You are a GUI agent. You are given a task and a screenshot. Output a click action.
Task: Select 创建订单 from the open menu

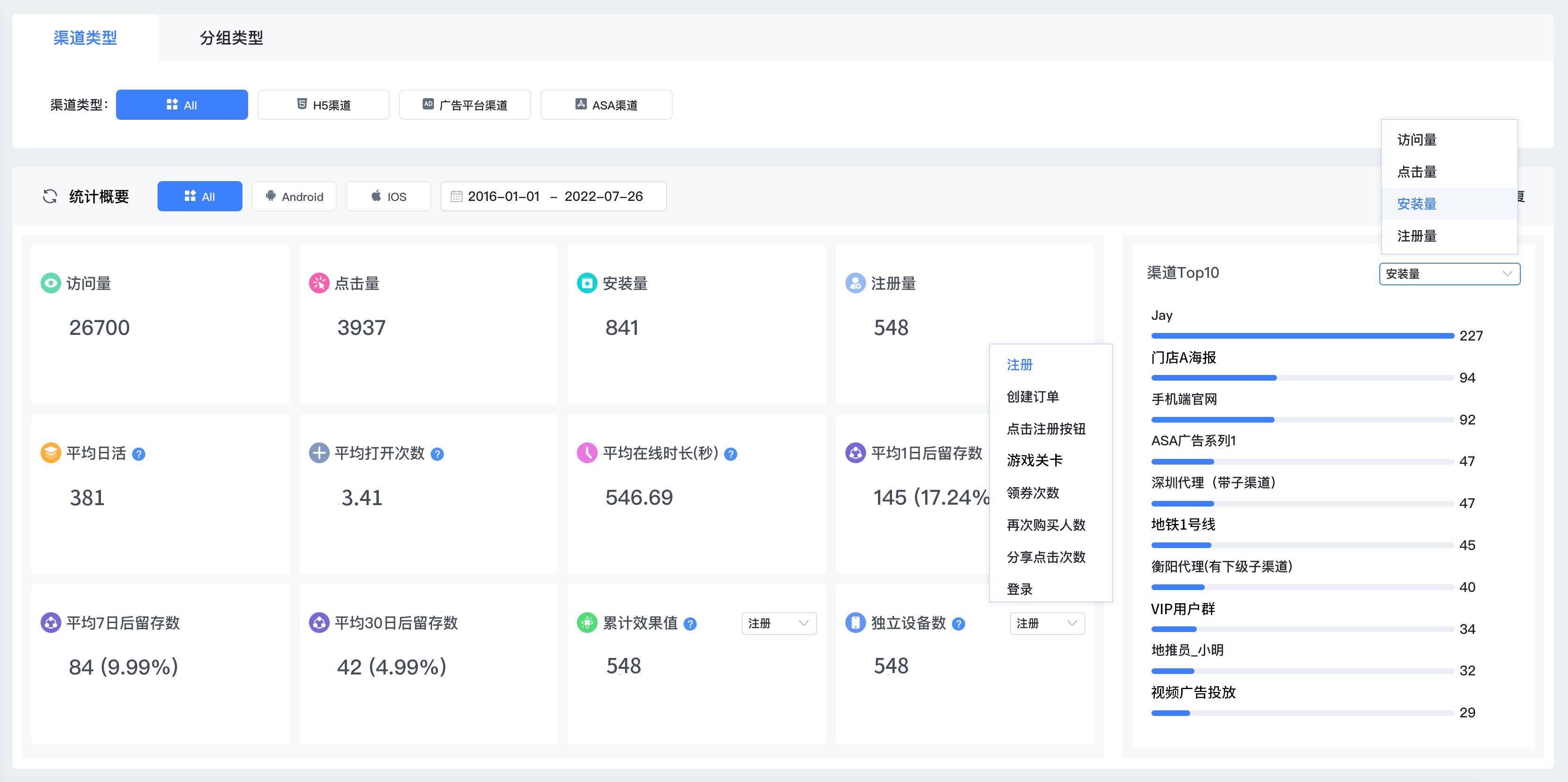coord(1033,396)
